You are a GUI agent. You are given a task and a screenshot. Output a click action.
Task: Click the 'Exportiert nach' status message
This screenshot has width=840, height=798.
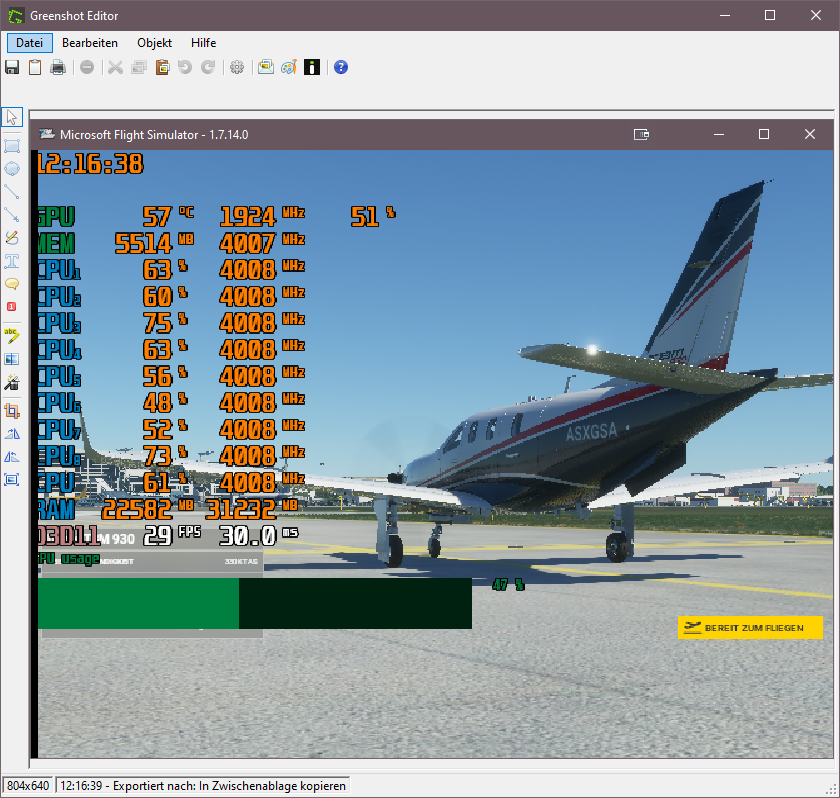point(202,786)
